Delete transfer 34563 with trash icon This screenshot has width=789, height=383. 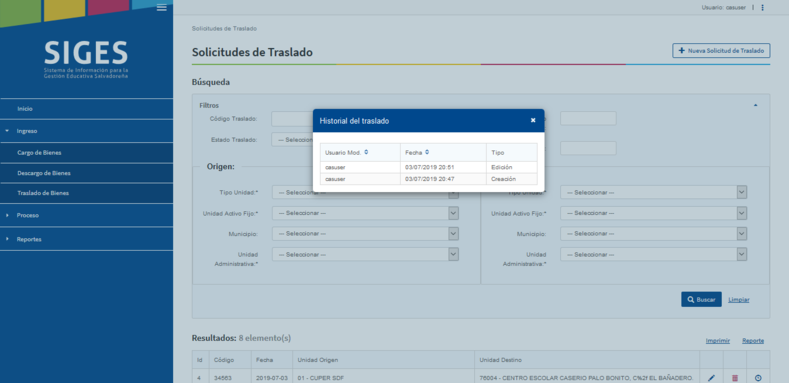(735, 378)
